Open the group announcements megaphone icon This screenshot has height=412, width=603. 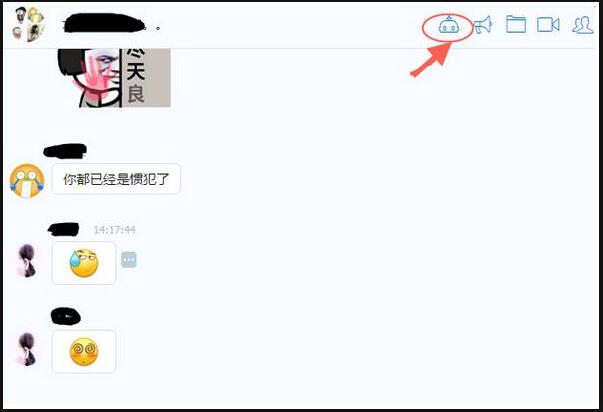tap(483, 25)
